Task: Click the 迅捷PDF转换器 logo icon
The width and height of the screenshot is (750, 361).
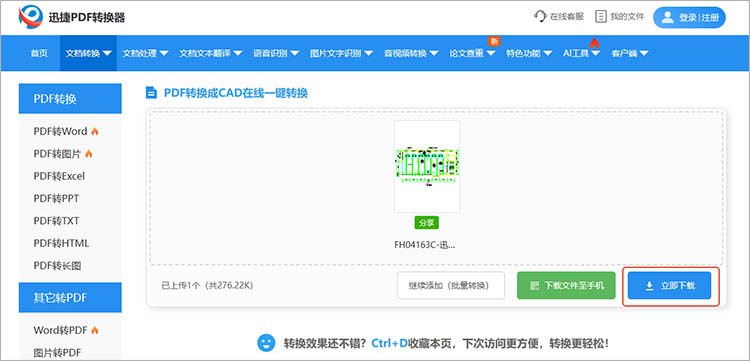Action: (x=31, y=17)
